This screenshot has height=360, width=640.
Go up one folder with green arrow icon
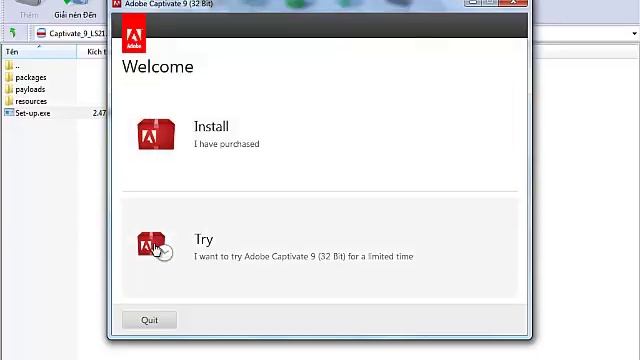pos(13,33)
